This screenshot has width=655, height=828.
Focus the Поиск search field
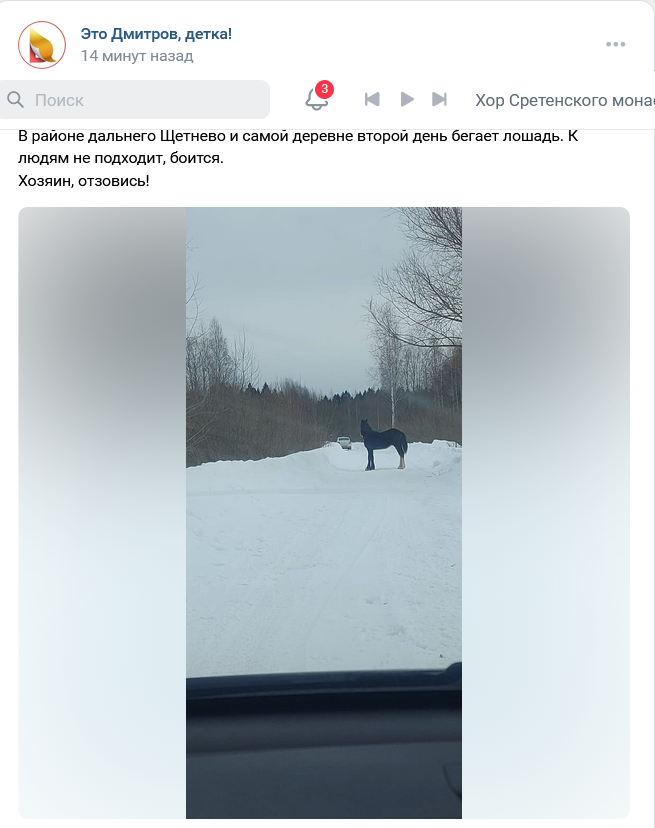pos(135,99)
